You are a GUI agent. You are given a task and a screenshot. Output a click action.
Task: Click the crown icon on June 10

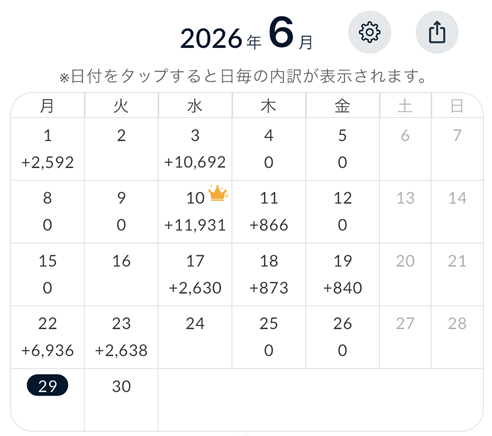(x=218, y=193)
